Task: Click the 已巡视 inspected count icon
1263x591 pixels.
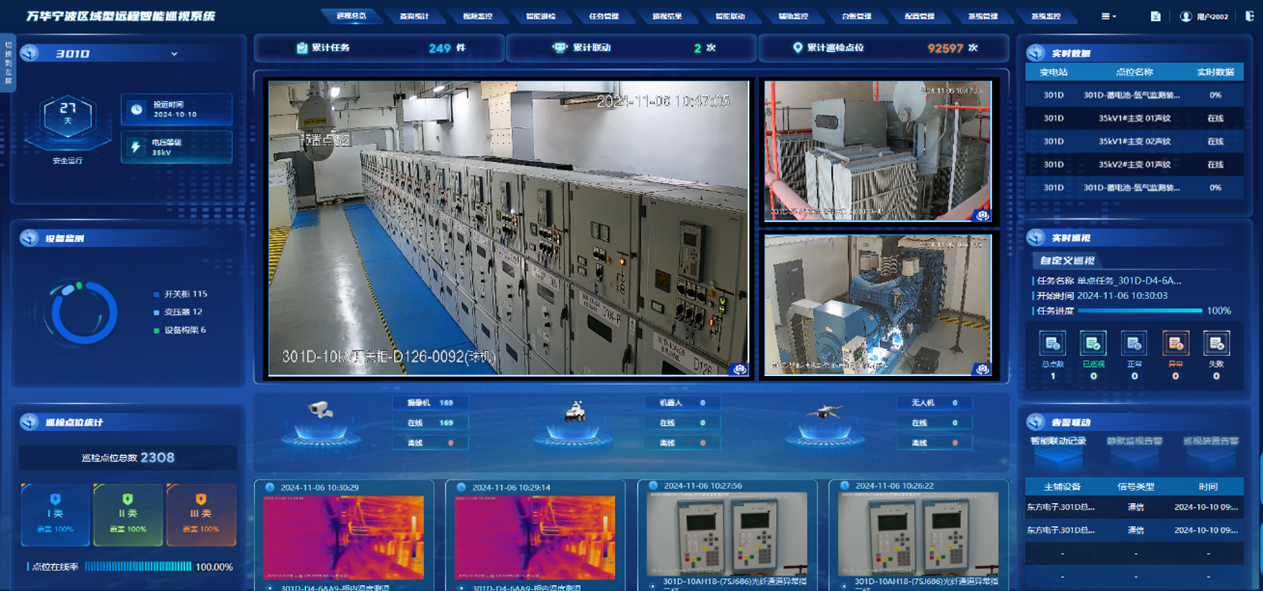Action: coord(1093,344)
